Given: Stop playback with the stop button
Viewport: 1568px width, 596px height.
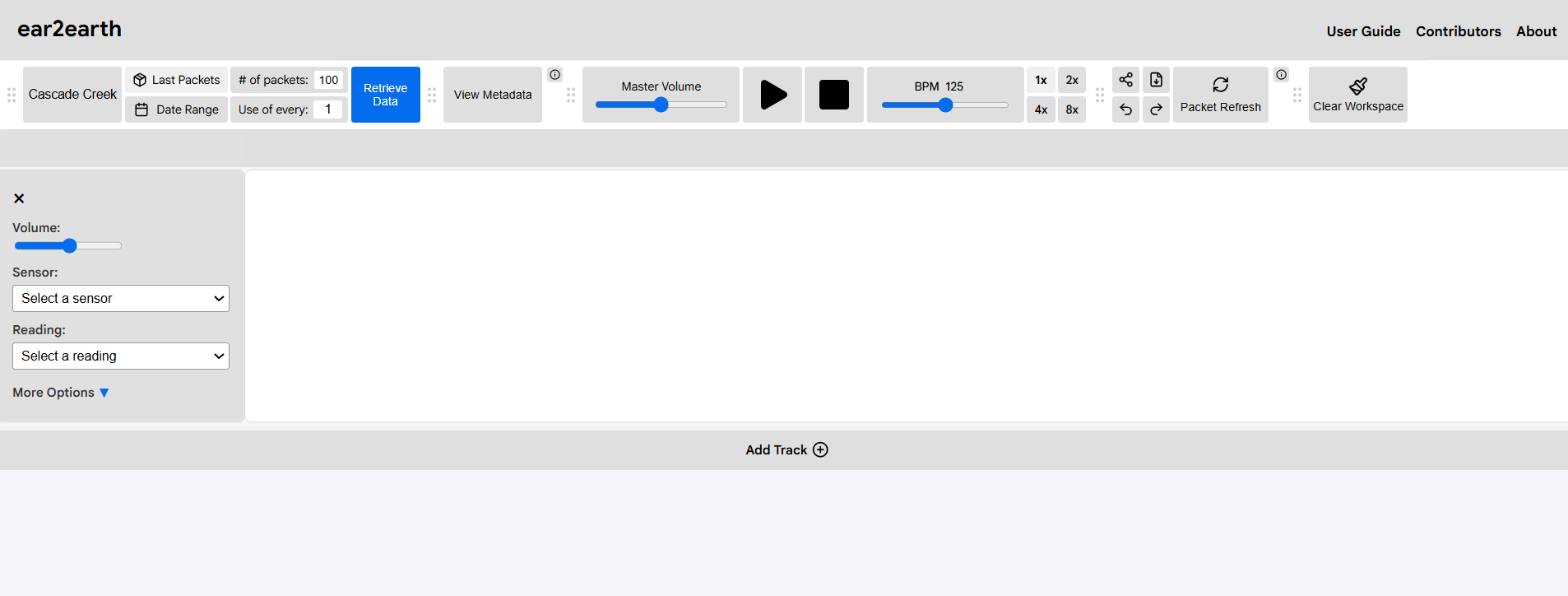Looking at the screenshot, I should (x=833, y=95).
